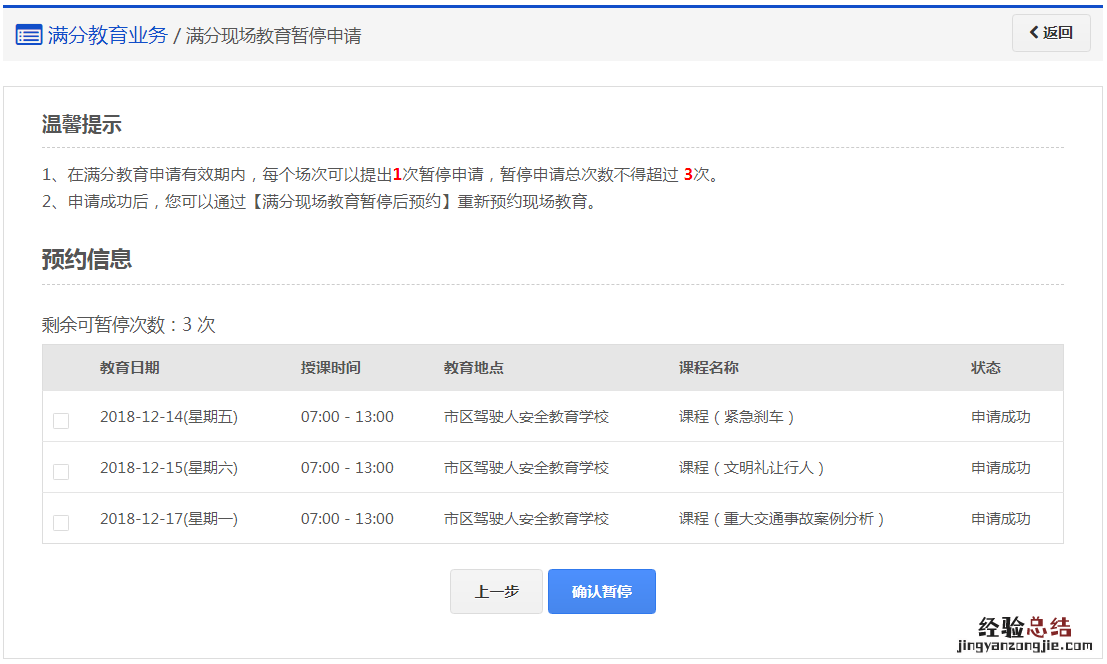Click the 课程名称 column header
Screen dimensions: 1107x664
[x=708, y=367]
